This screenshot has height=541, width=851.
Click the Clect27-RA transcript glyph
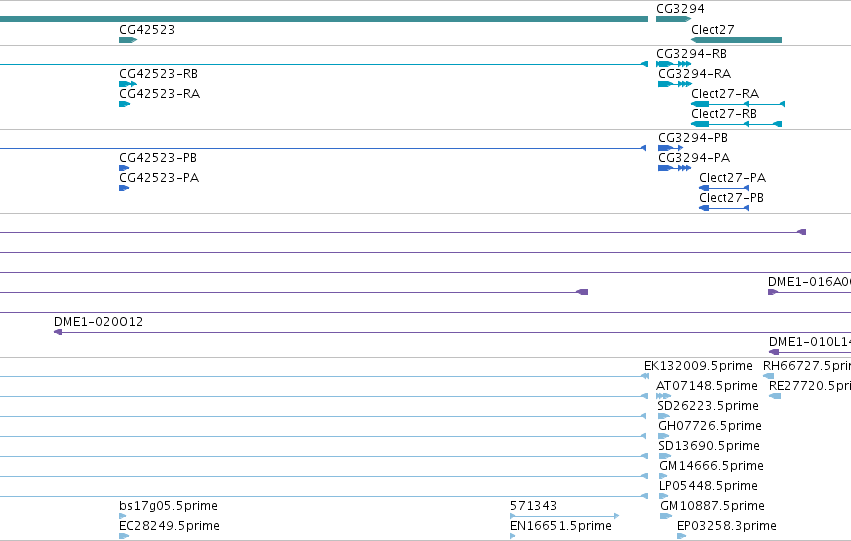pyautogui.click(x=738, y=104)
